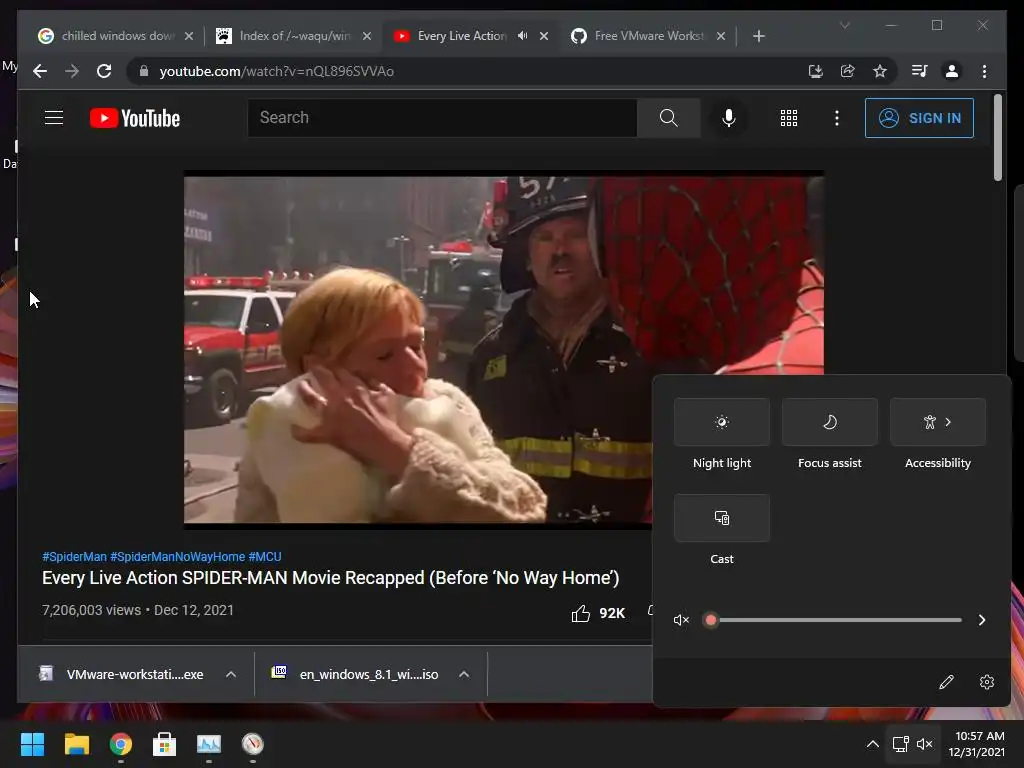Open the clock showing 10:57 AM
Image resolution: width=1024 pixels, height=768 pixels.
[x=978, y=744]
